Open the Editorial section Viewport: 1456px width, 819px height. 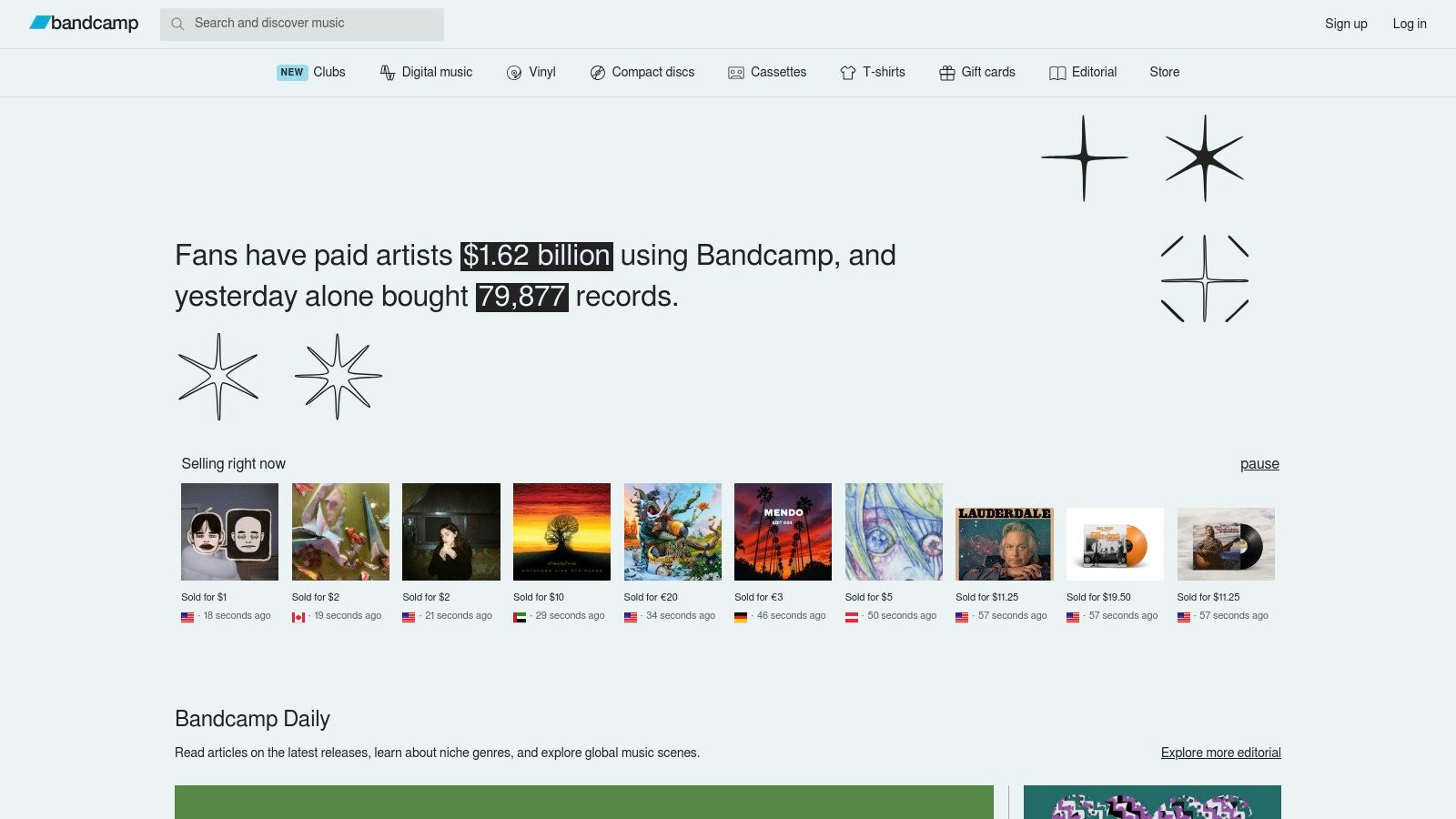[1094, 72]
